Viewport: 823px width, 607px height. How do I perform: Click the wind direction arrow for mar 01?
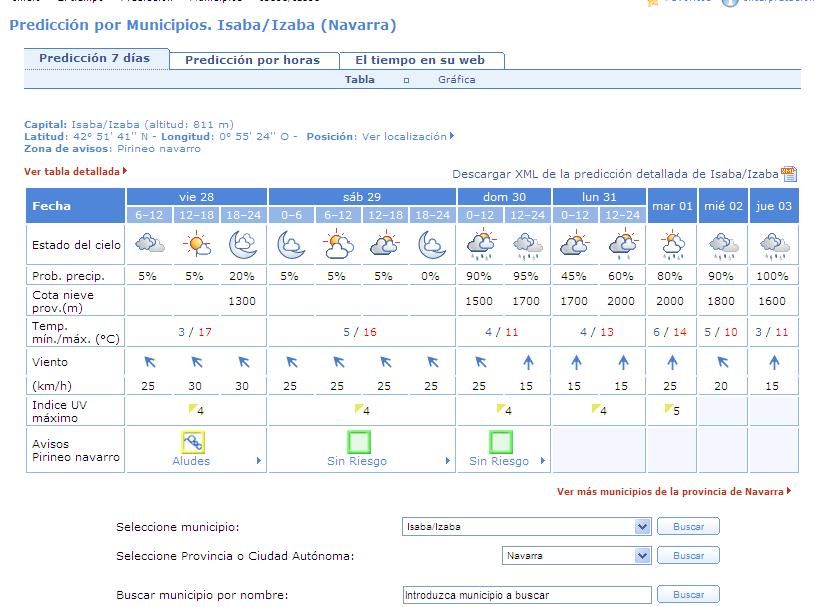coord(672,362)
